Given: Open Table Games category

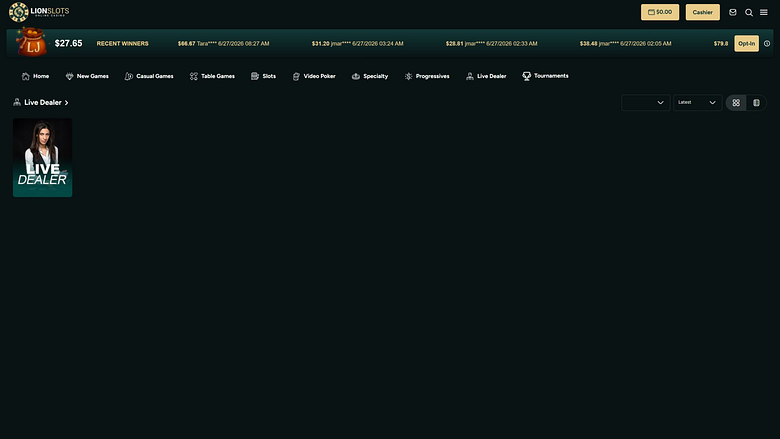Looking at the screenshot, I should click(x=212, y=76).
